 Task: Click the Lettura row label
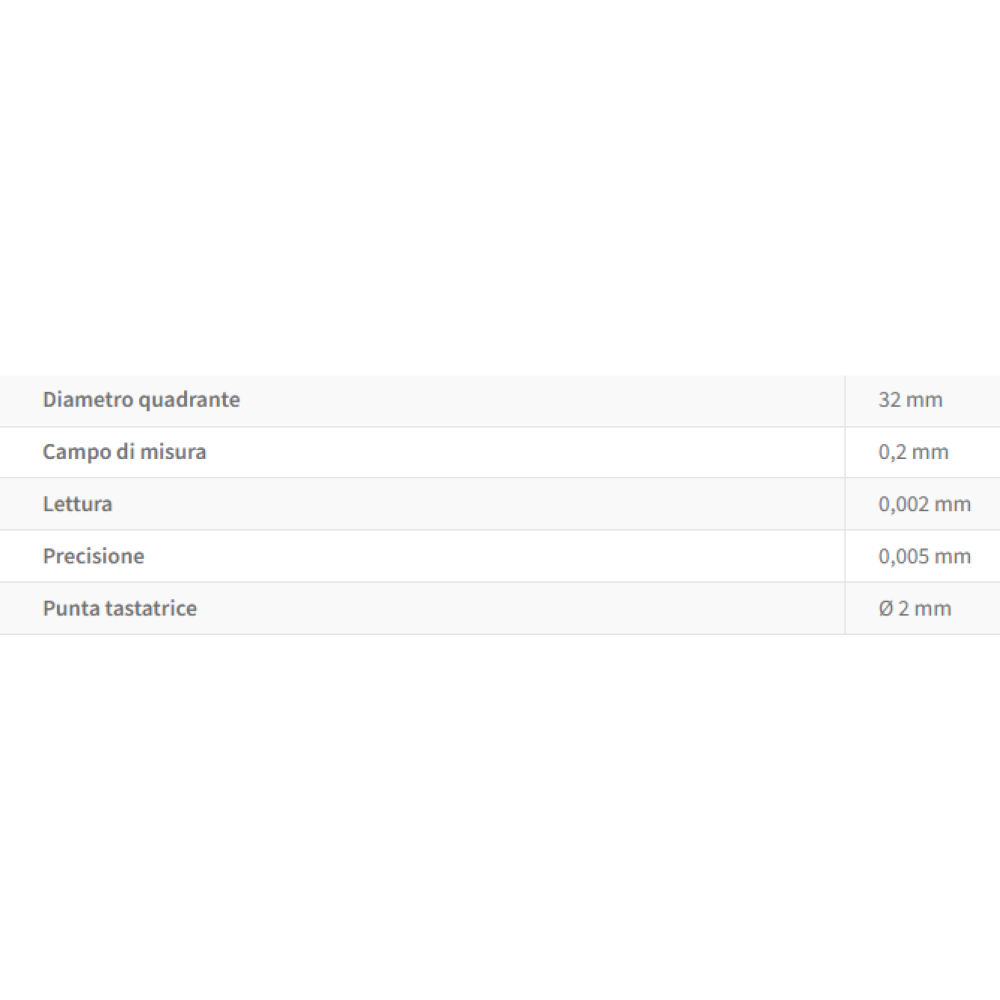[x=78, y=504]
